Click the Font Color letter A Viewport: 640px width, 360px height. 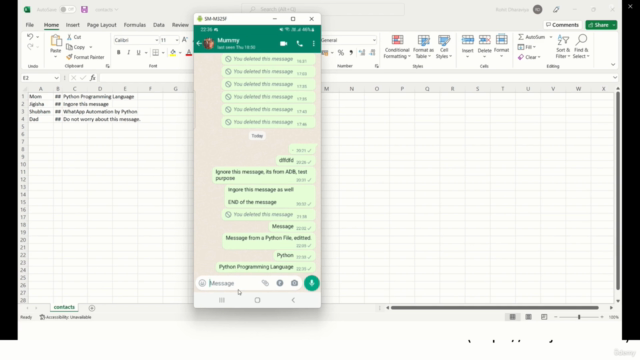point(189,52)
